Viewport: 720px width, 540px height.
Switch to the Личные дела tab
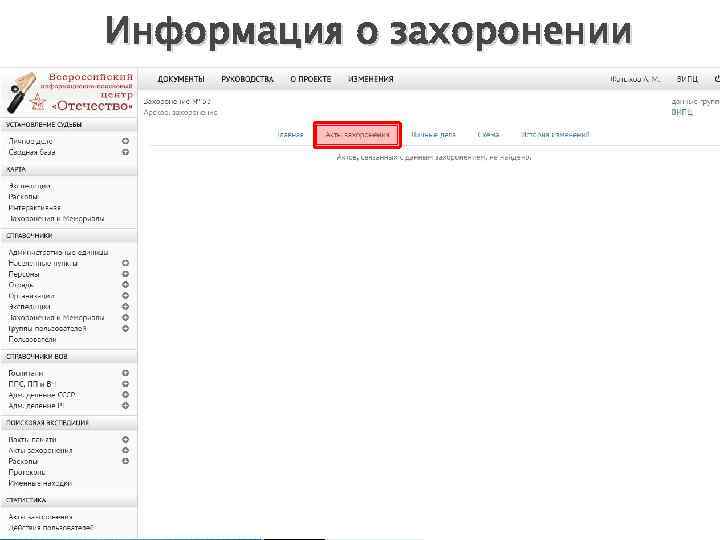click(x=433, y=135)
